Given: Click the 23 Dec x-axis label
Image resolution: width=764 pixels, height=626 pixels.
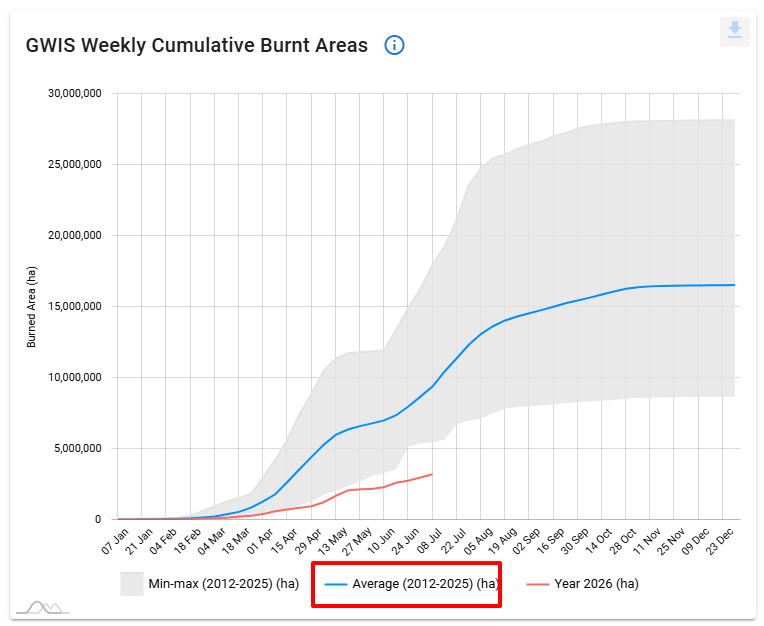Looking at the screenshot, I should (720, 540).
